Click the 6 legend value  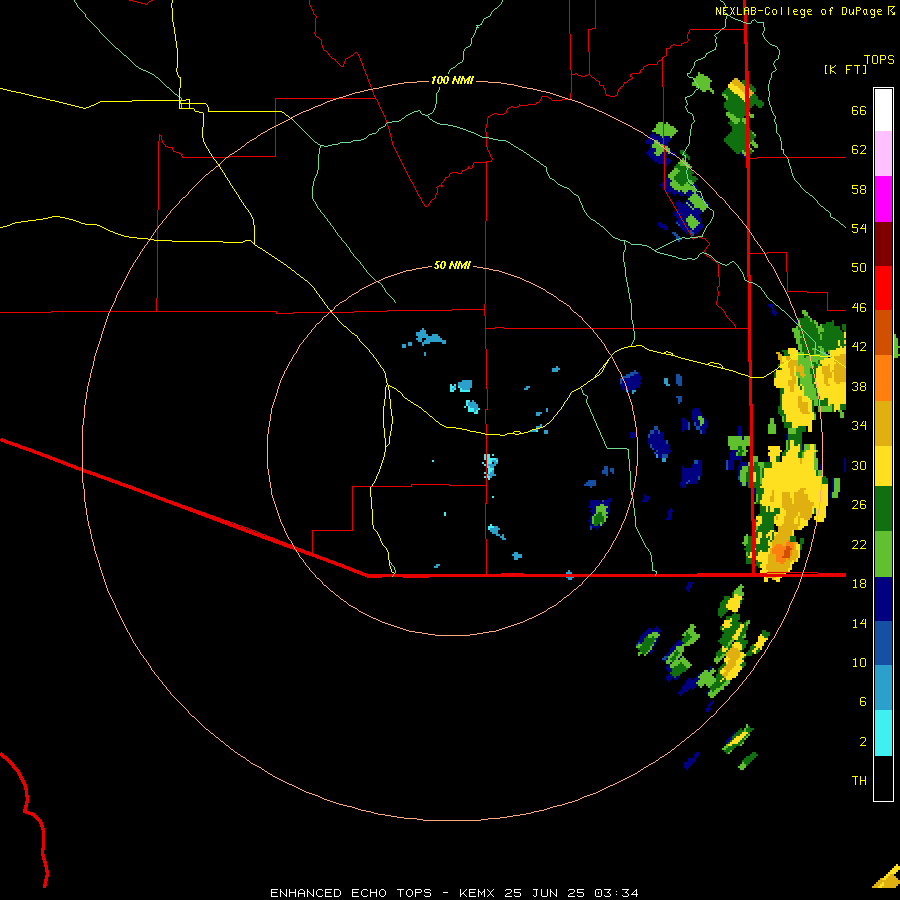[x=863, y=702]
